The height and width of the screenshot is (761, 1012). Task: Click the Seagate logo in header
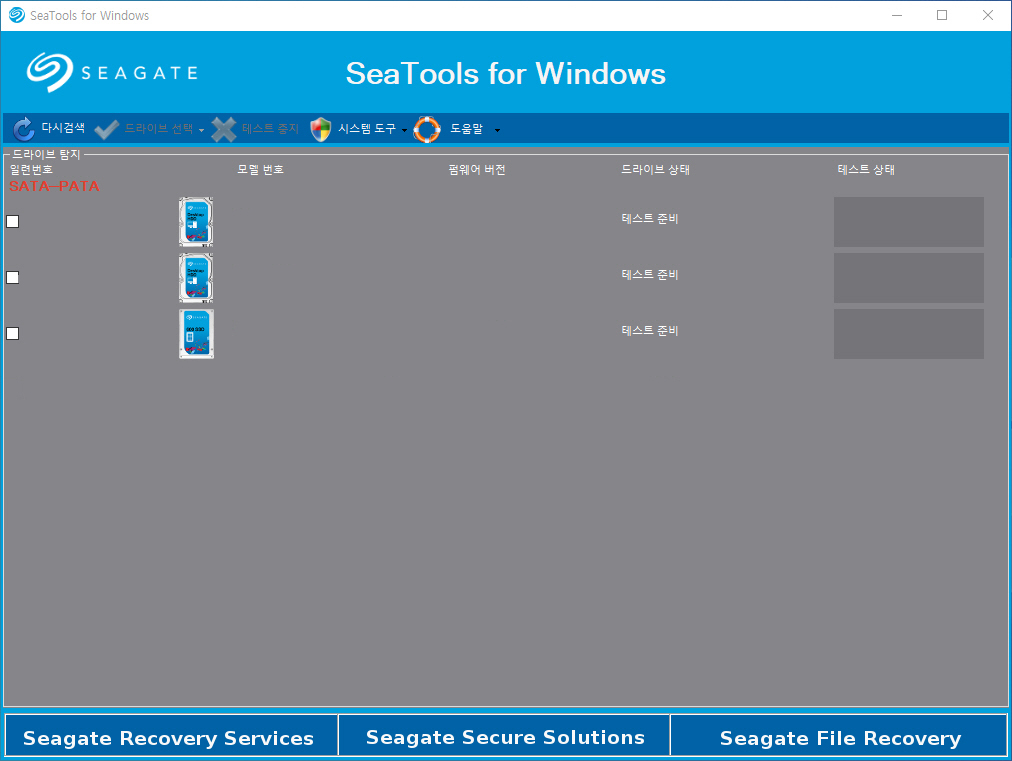pyautogui.click(x=112, y=72)
